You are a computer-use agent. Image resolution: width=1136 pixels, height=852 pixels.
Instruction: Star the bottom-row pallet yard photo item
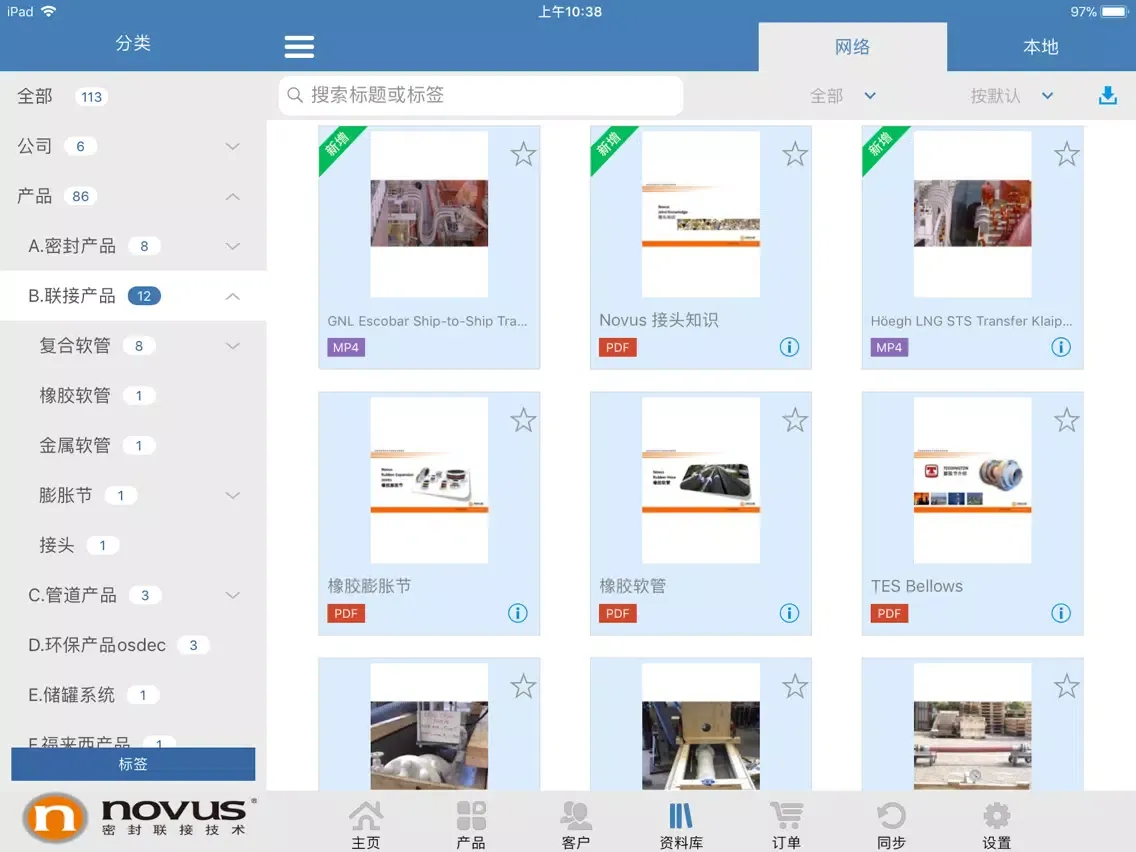tap(1066, 686)
